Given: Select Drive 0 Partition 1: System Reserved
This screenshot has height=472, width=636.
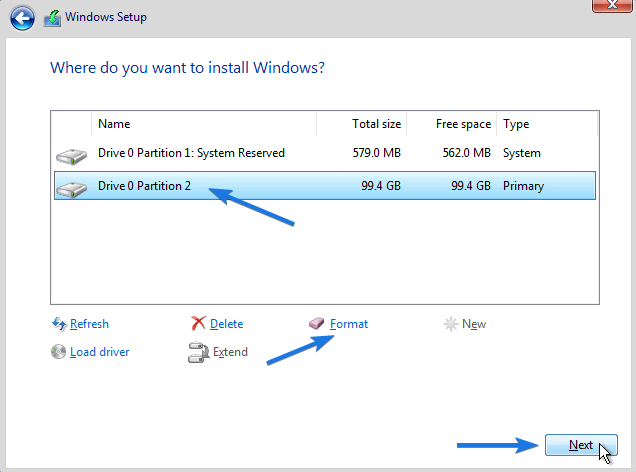Looking at the screenshot, I should pos(324,153).
